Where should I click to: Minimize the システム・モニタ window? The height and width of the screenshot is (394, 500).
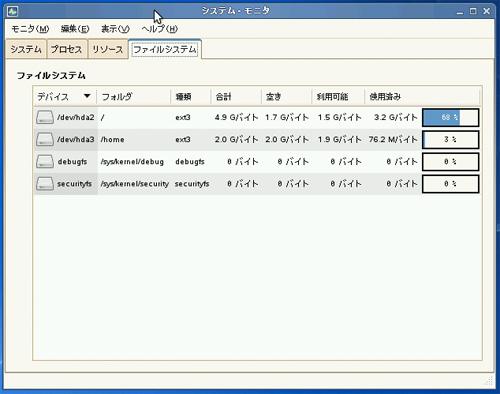460,11
